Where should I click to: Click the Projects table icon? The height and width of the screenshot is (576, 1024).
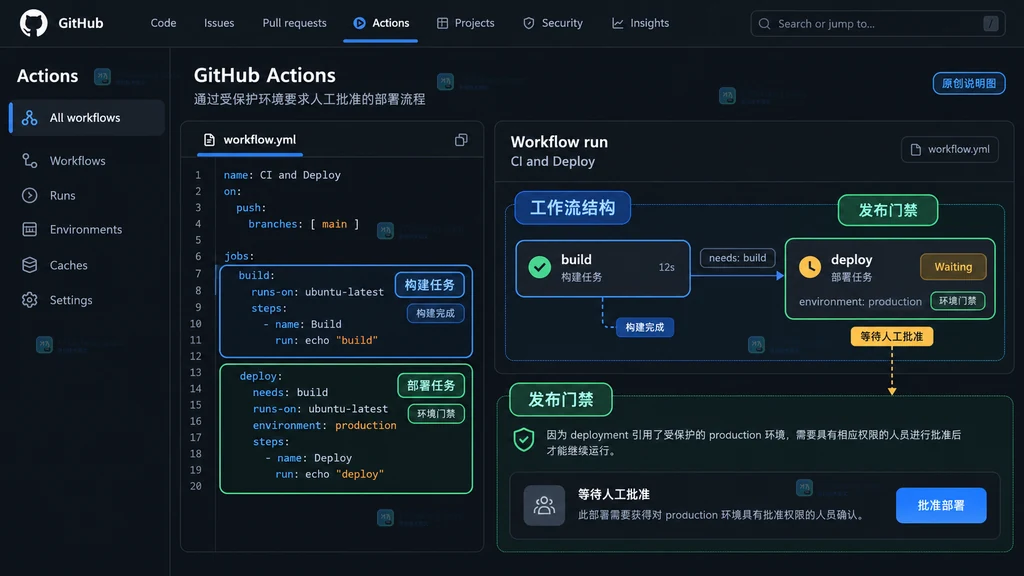point(442,23)
